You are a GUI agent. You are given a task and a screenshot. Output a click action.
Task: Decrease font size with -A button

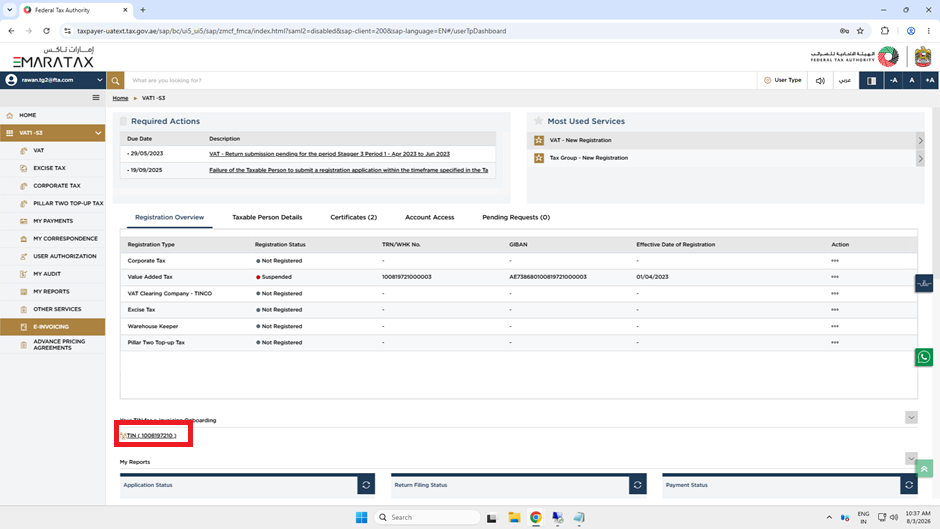(x=893, y=80)
